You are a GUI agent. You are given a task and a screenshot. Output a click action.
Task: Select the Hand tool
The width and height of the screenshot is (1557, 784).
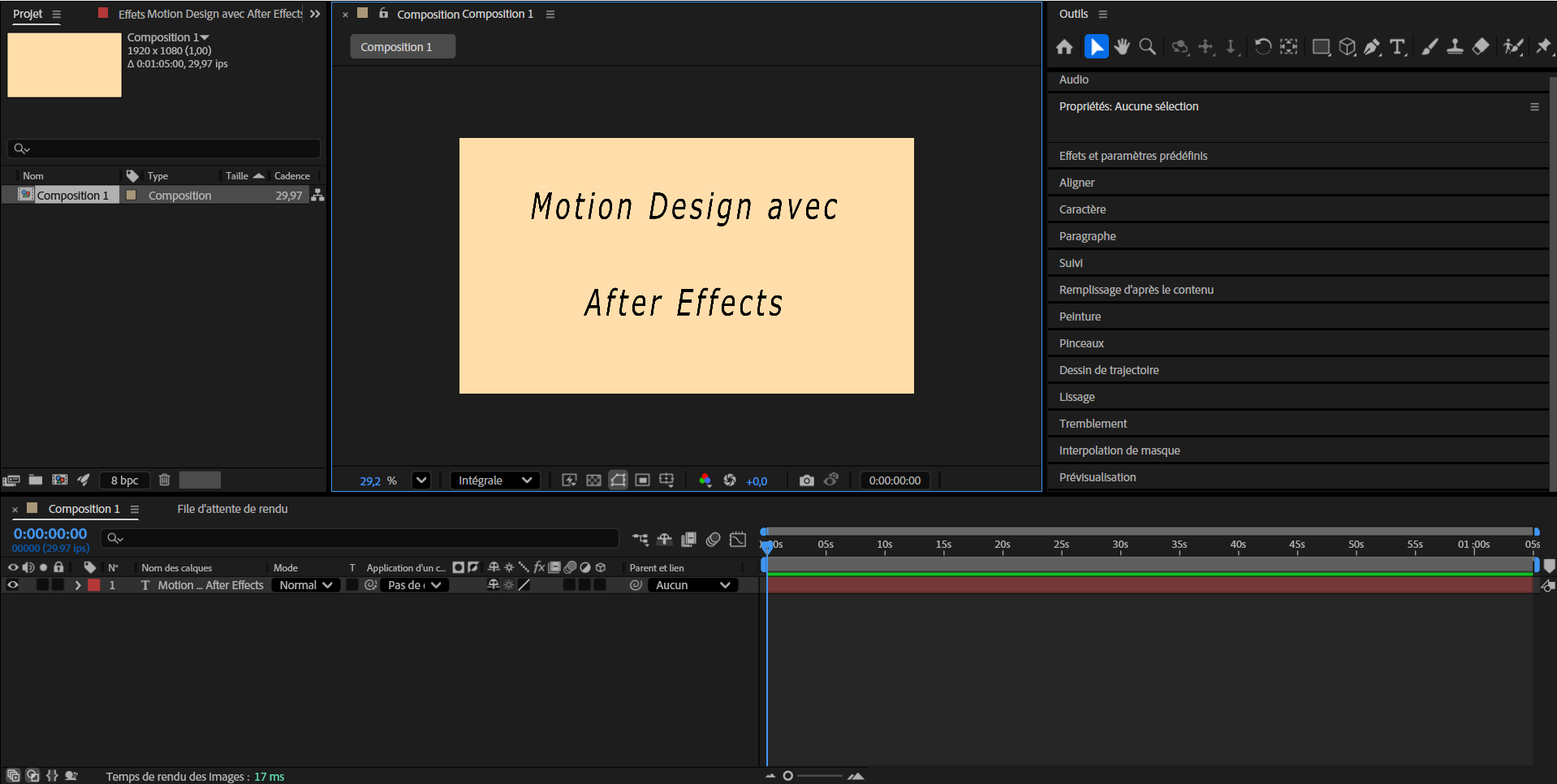1122,47
